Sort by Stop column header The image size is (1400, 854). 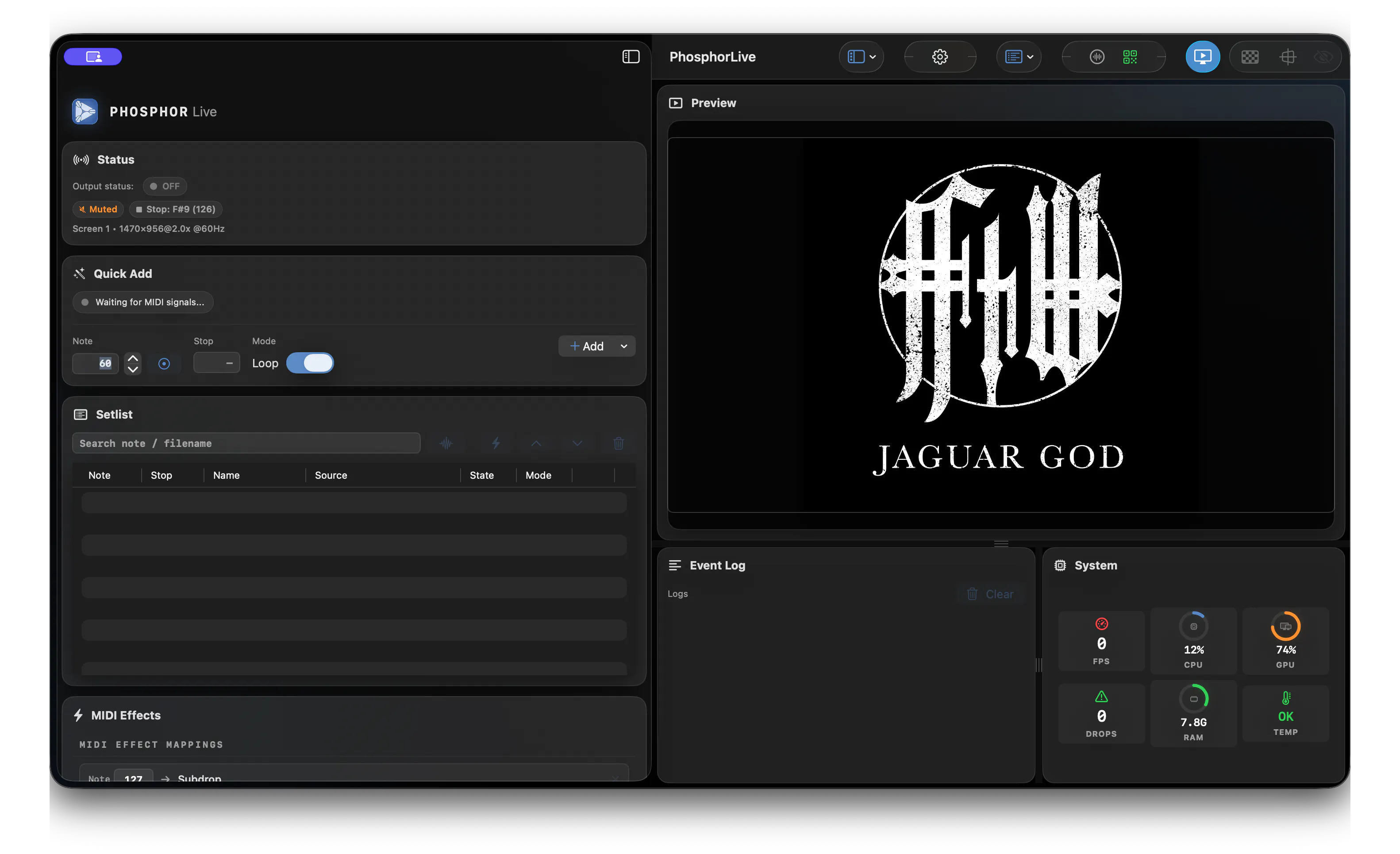coord(162,476)
